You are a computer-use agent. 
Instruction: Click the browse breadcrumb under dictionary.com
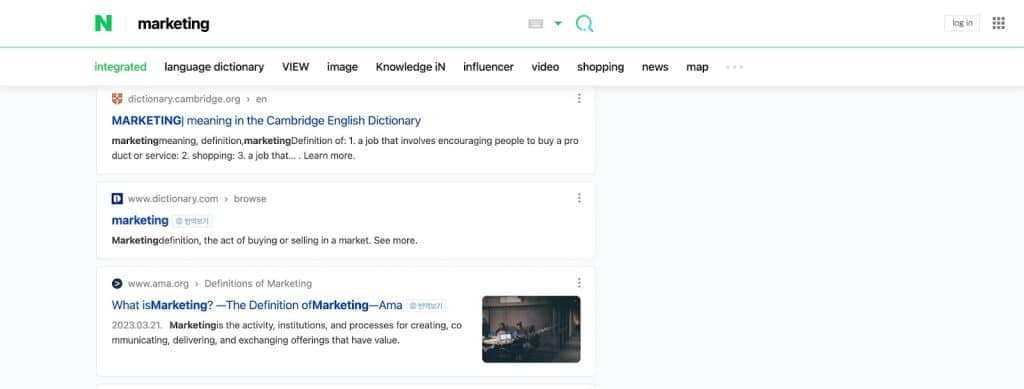point(250,198)
